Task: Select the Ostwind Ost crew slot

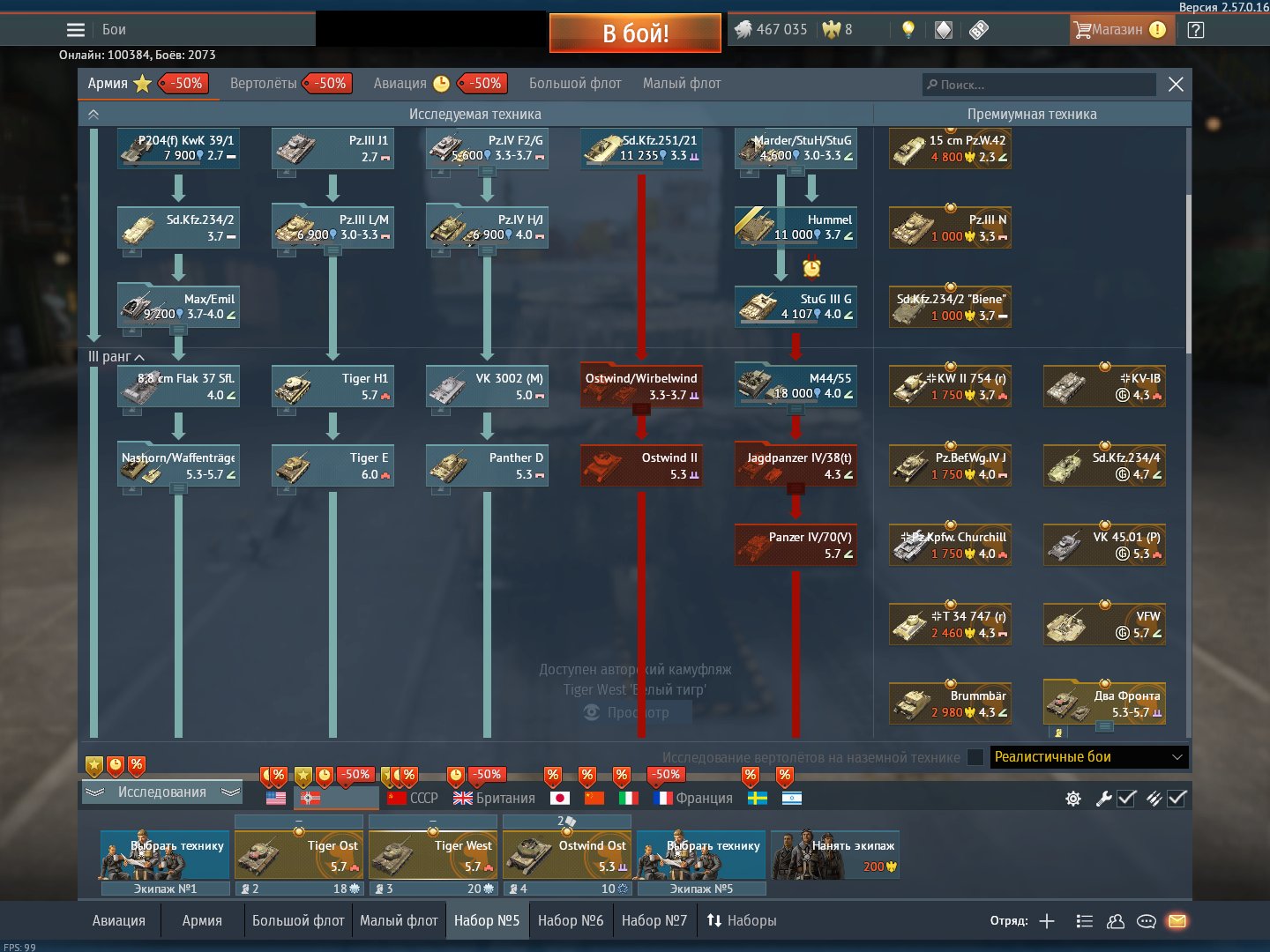Action: click(567, 855)
